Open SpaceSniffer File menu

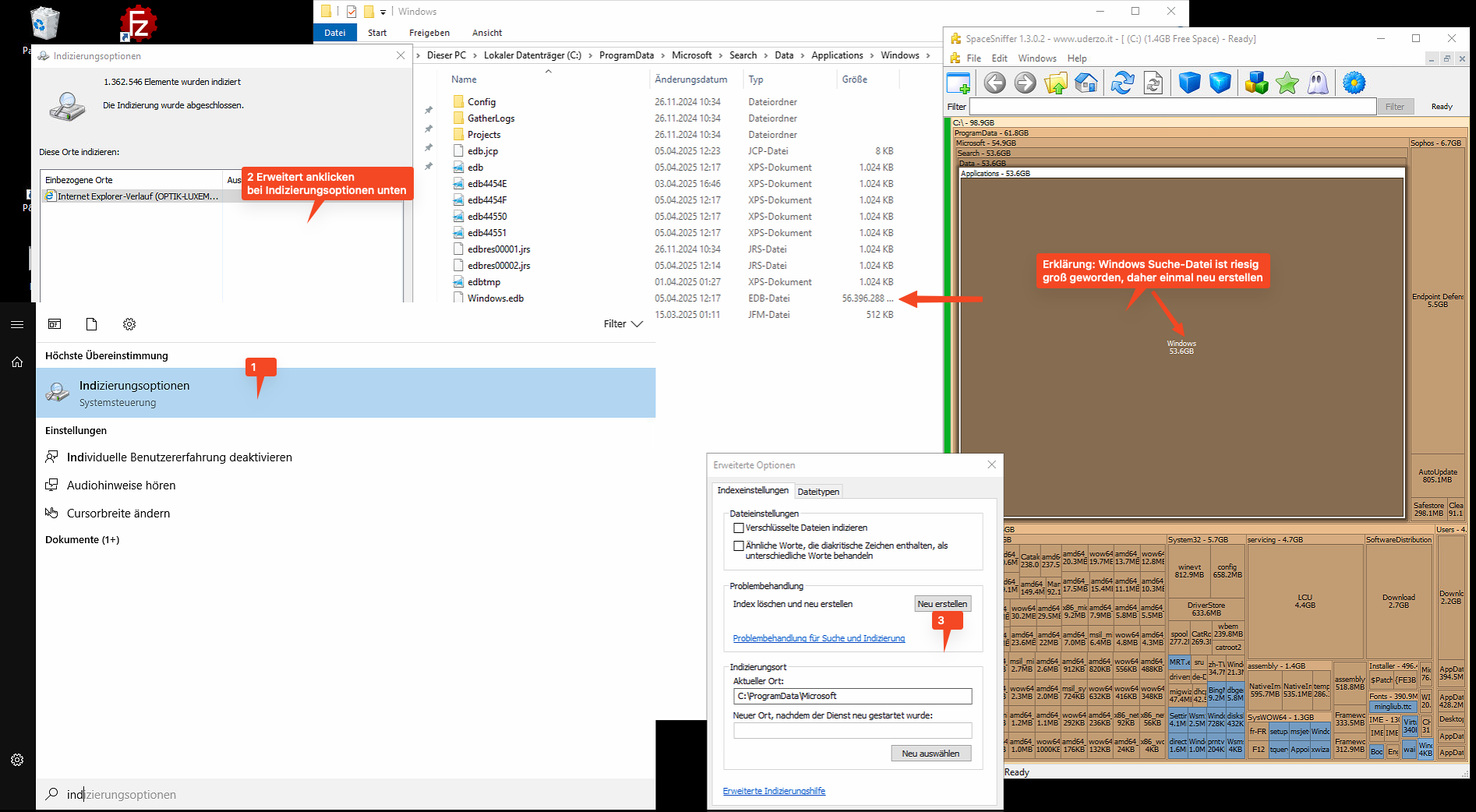click(x=974, y=58)
